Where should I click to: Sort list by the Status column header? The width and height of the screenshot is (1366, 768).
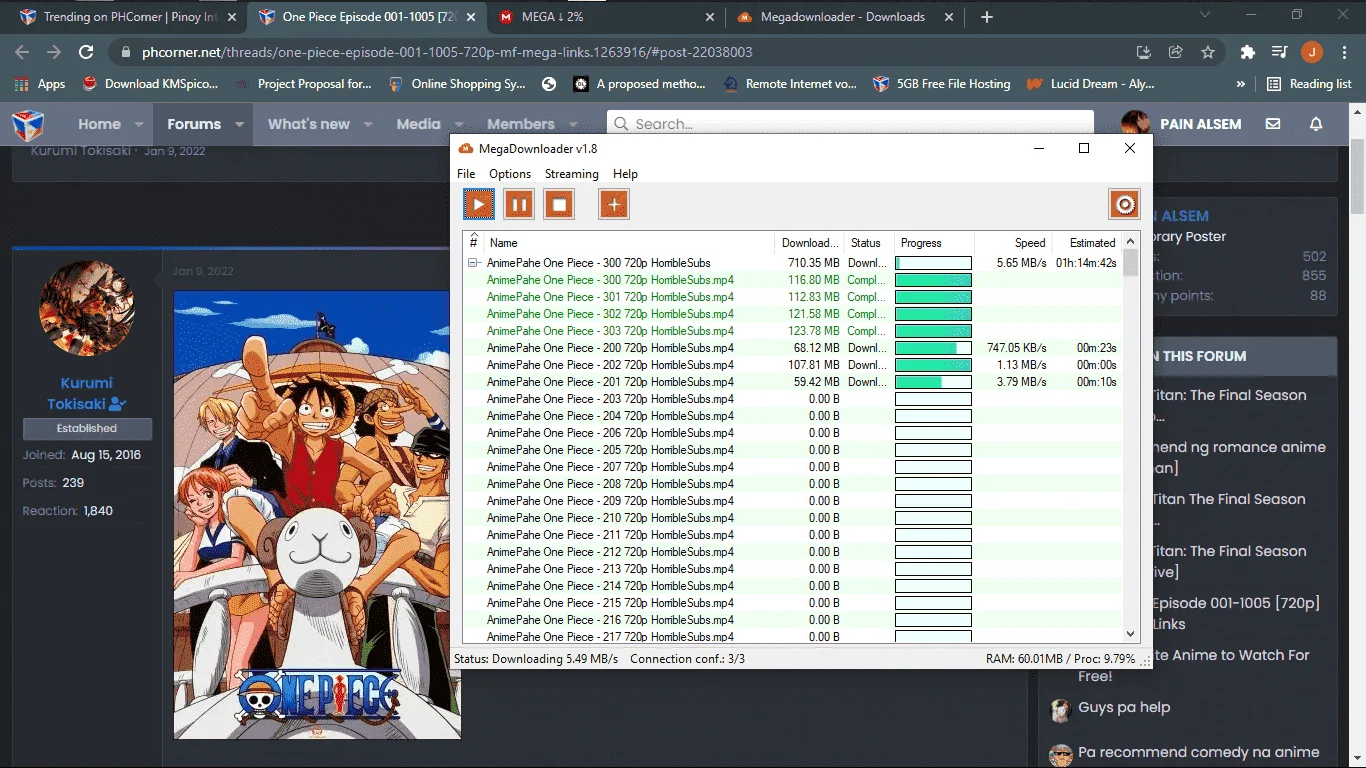[869, 242]
